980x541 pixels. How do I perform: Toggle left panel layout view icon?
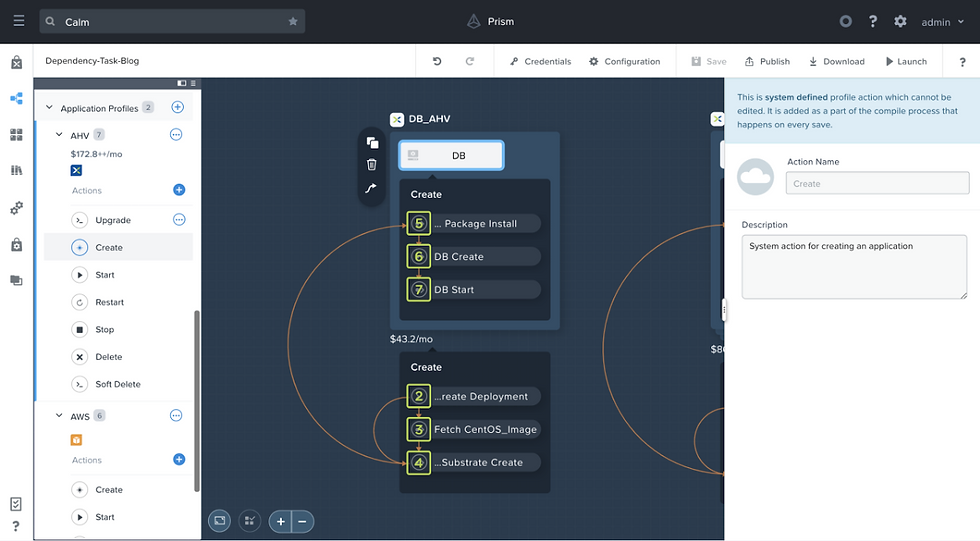coord(182,83)
